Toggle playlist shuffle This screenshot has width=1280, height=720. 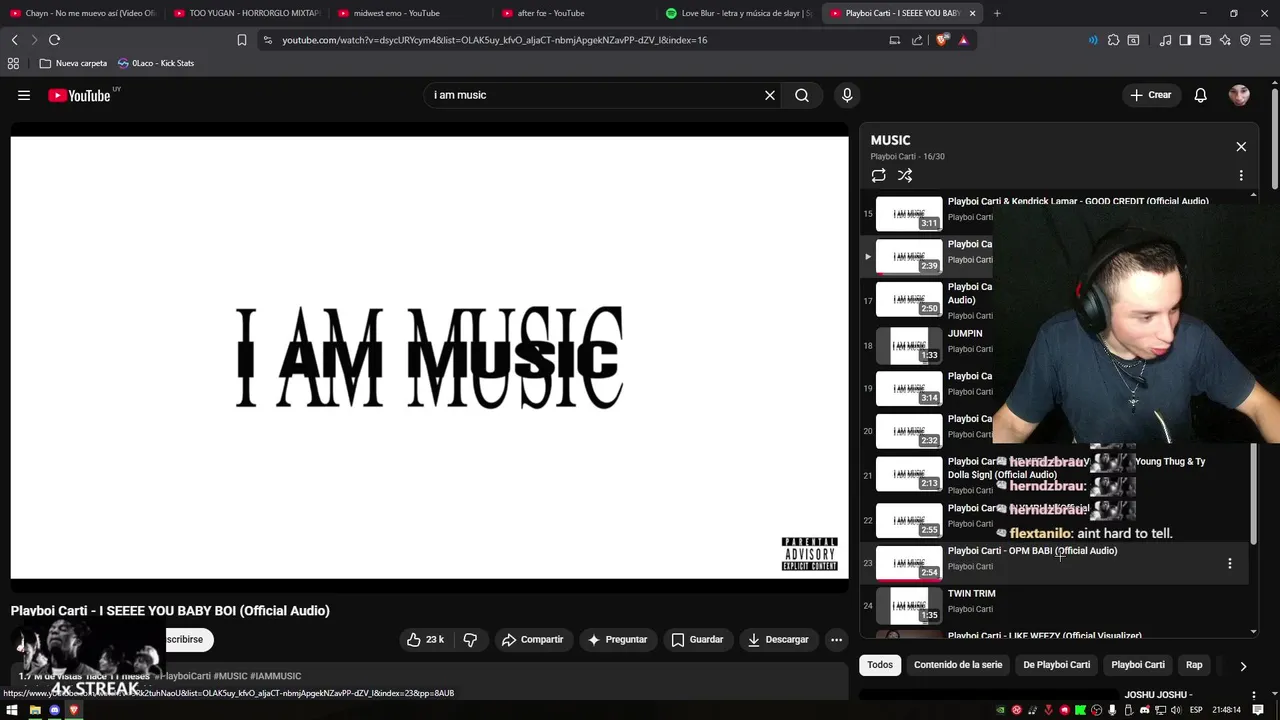905,175
